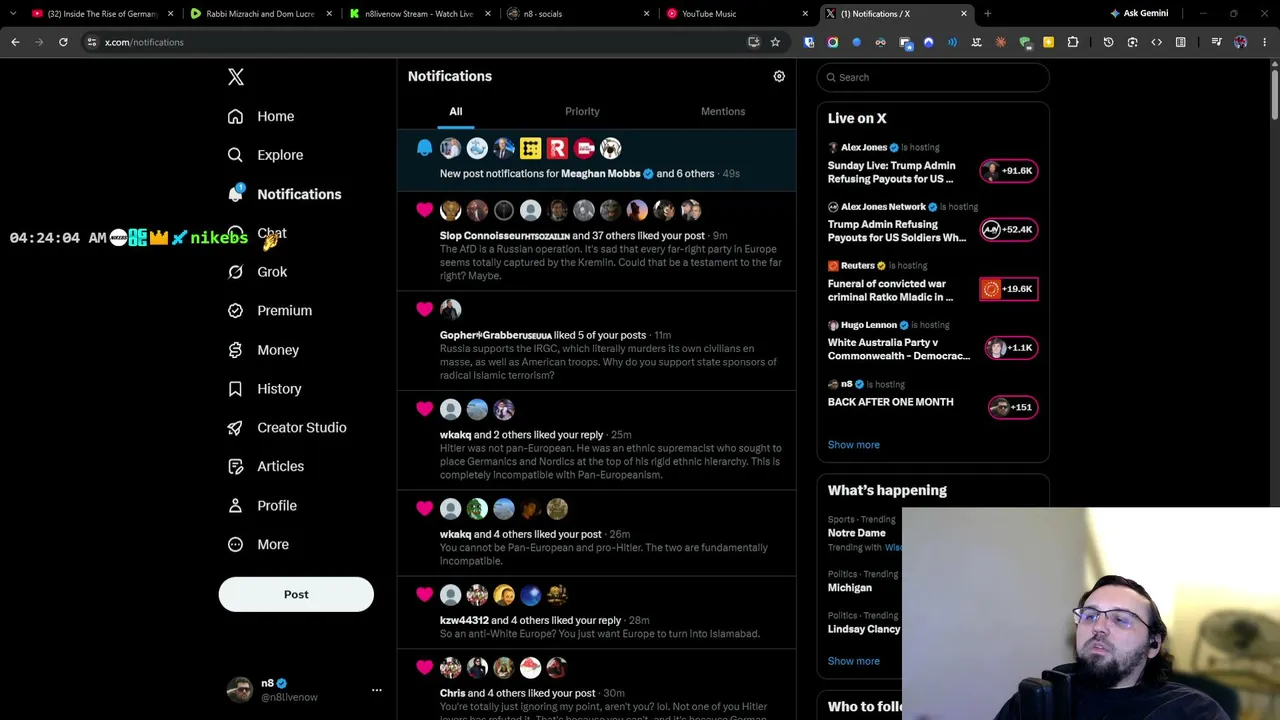Screen dimensions: 1280x720
Task: Click the site info icon in address bar
Action: pos(92,42)
